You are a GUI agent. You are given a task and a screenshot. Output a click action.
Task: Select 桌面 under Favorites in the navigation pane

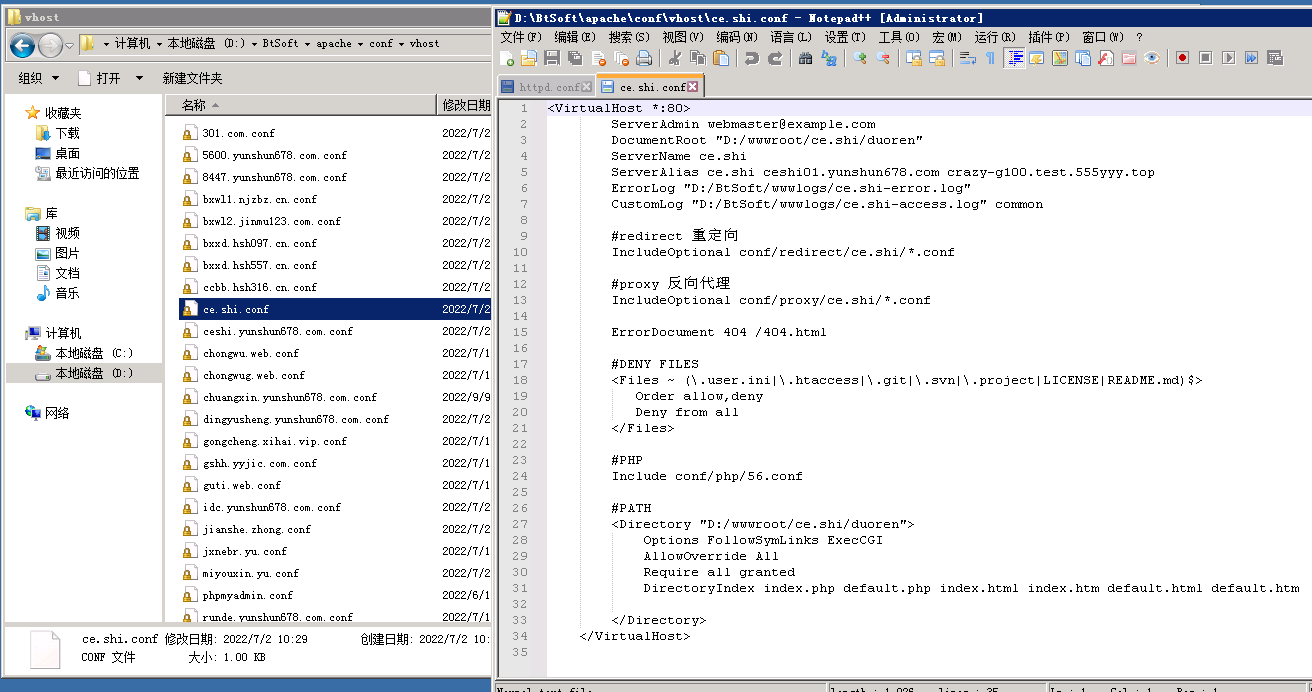pyautogui.click(x=67, y=153)
